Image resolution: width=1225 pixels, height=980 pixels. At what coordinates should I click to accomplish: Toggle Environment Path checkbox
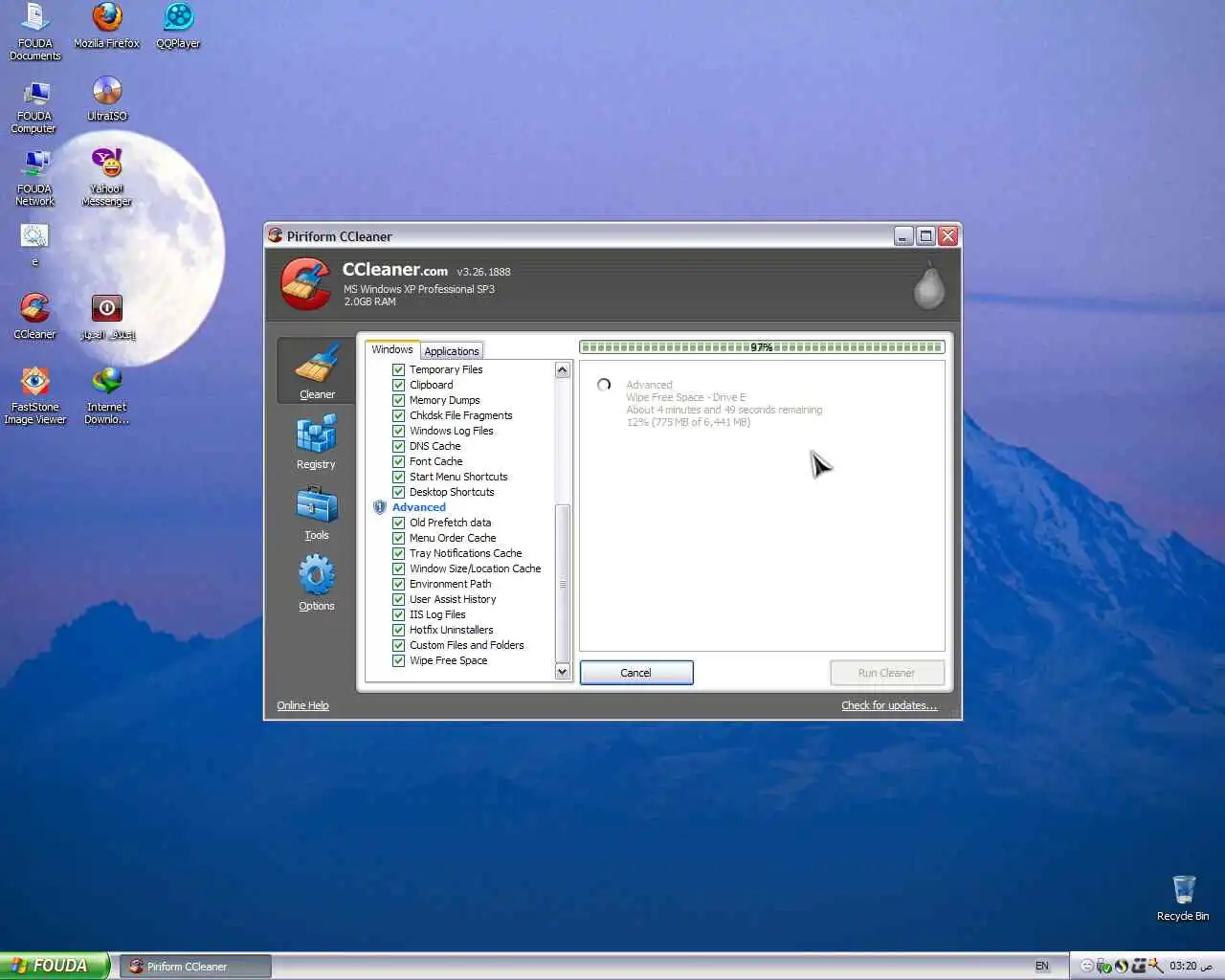[x=398, y=584]
